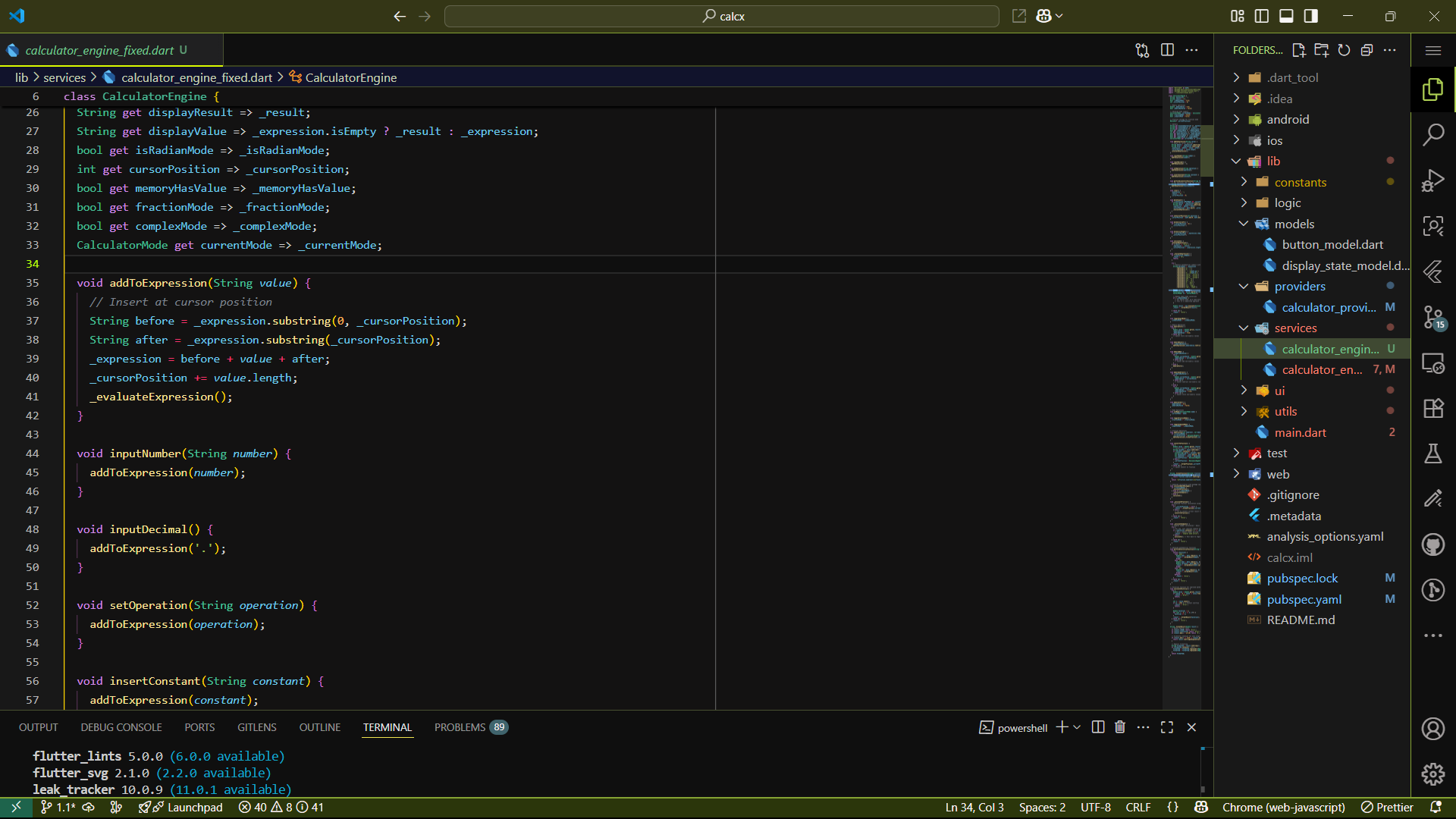1456x819 pixels.
Task: Open the Extensions view
Action: (x=1432, y=408)
